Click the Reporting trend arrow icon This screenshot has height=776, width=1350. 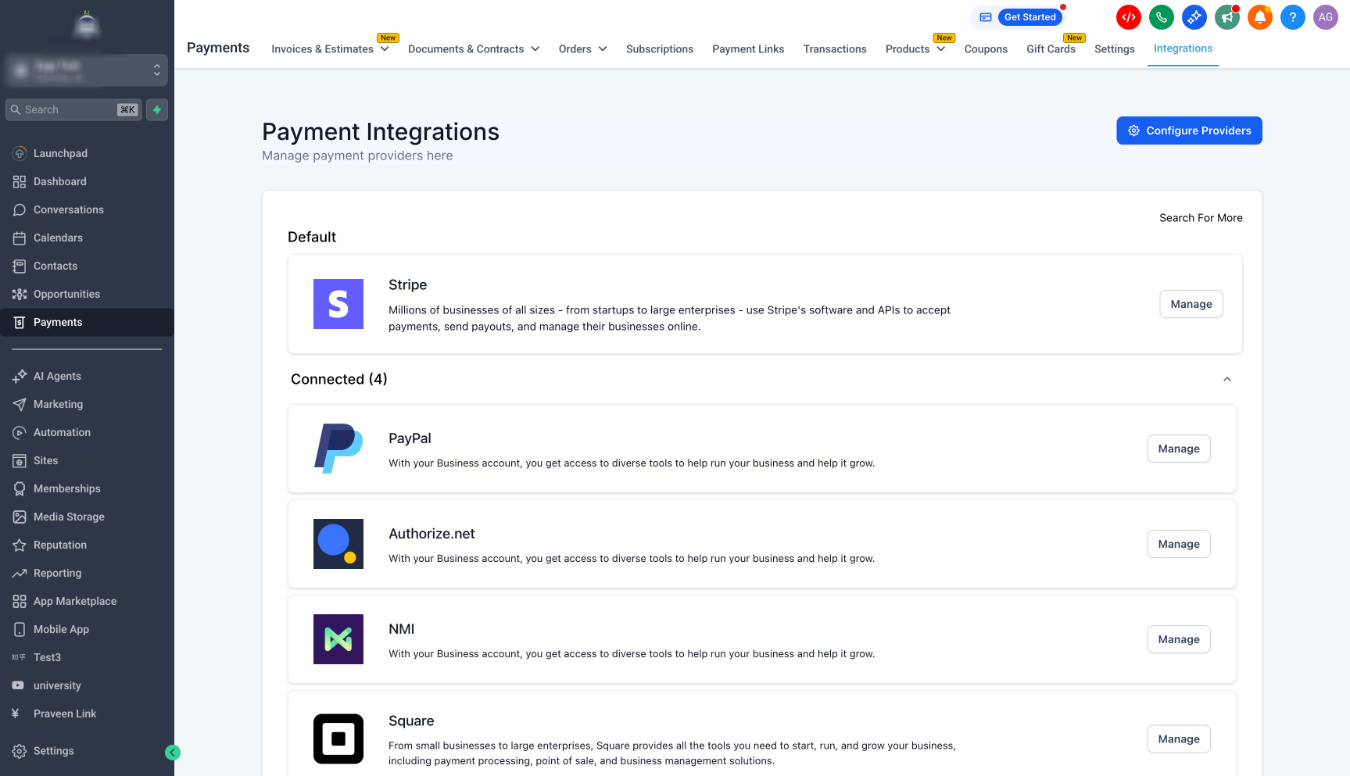click(19, 573)
